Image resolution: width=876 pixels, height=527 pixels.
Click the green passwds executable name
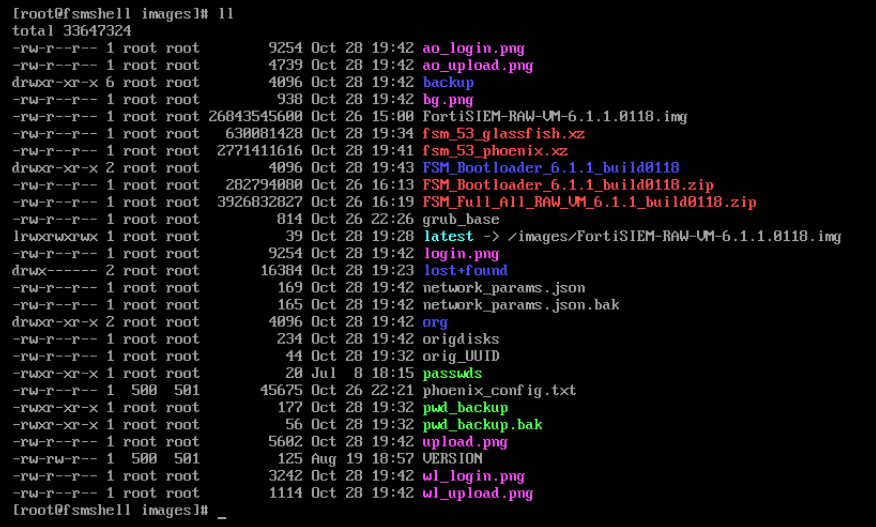(452, 373)
